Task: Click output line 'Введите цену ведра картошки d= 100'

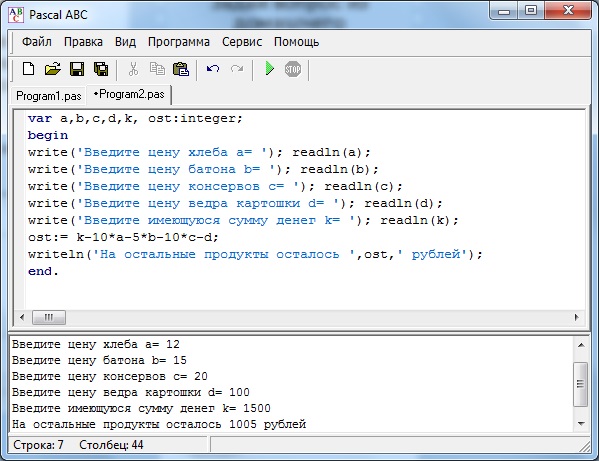Action: 131,392
